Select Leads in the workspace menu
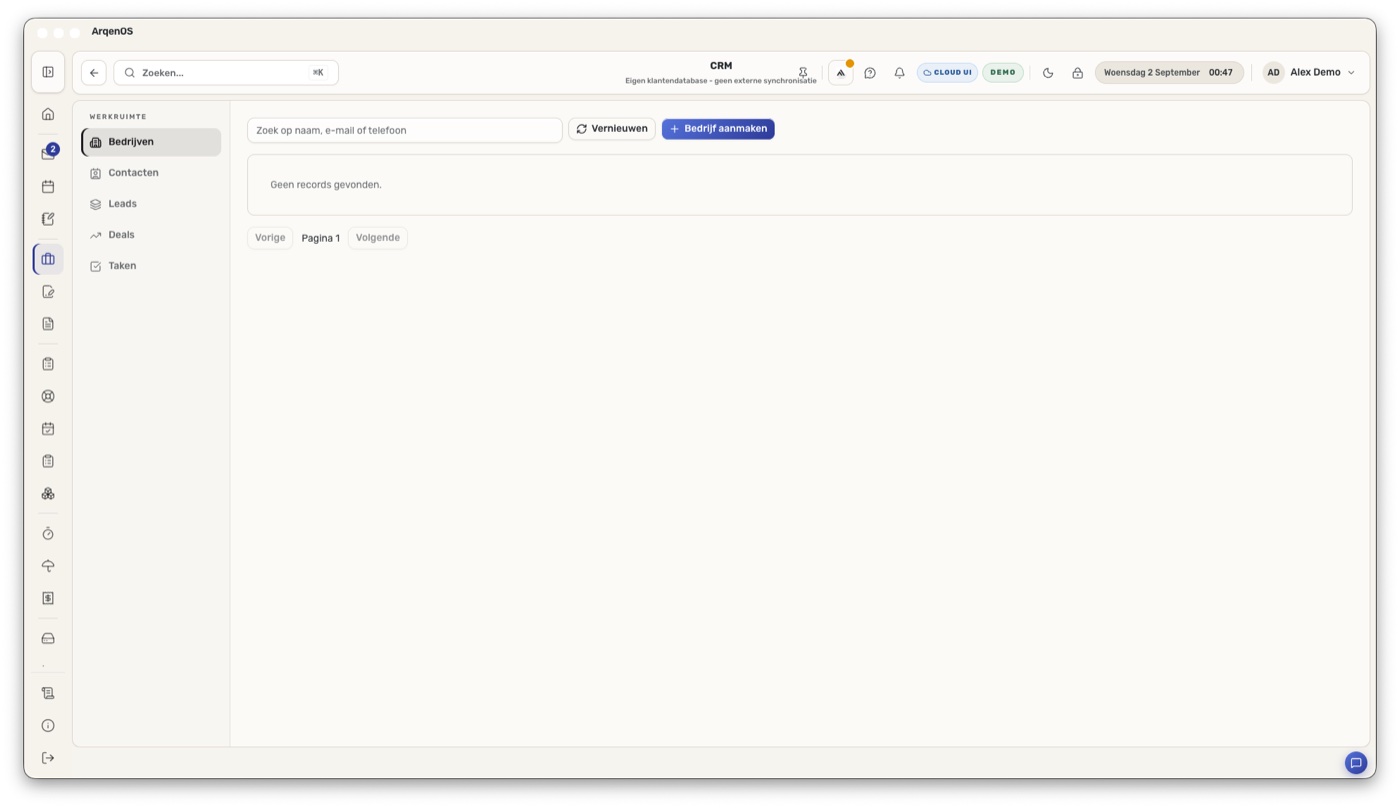 [151, 204]
